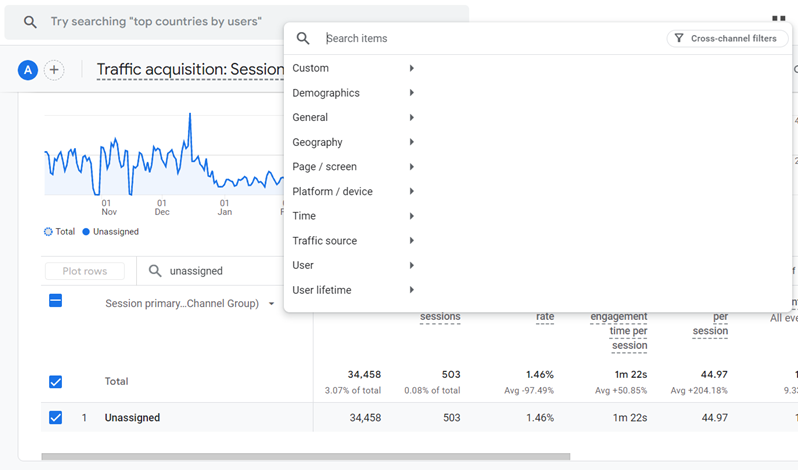Select the Geography menu category
The width and height of the screenshot is (798, 470).
pyautogui.click(x=317, y=142)
